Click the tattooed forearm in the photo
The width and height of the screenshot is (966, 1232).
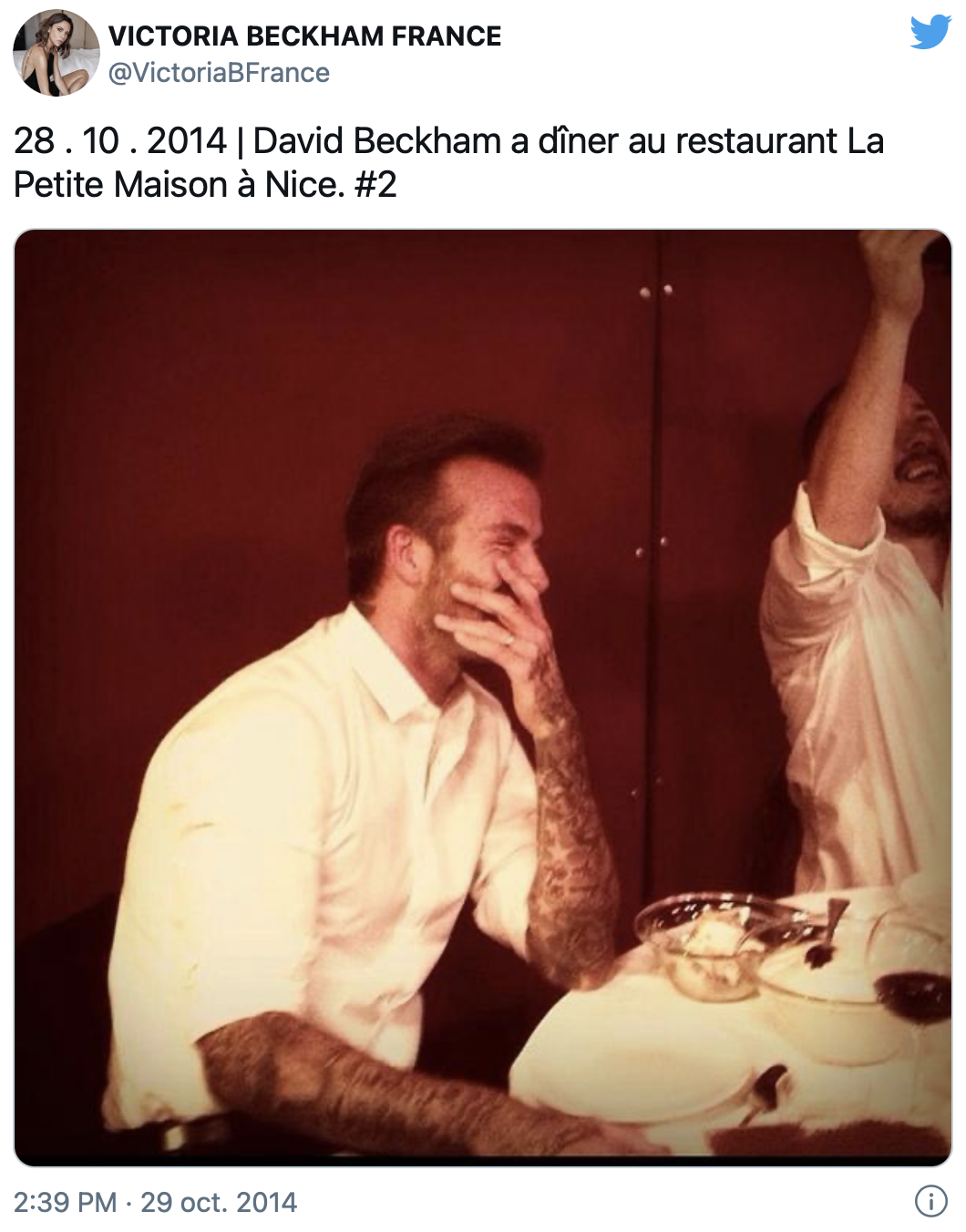pos(567,820)
